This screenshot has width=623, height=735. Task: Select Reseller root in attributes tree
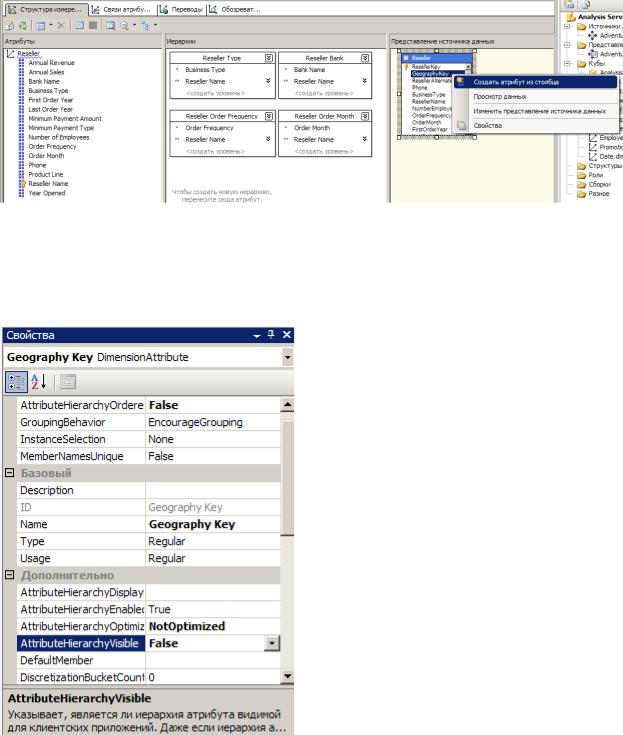(29, 53)
